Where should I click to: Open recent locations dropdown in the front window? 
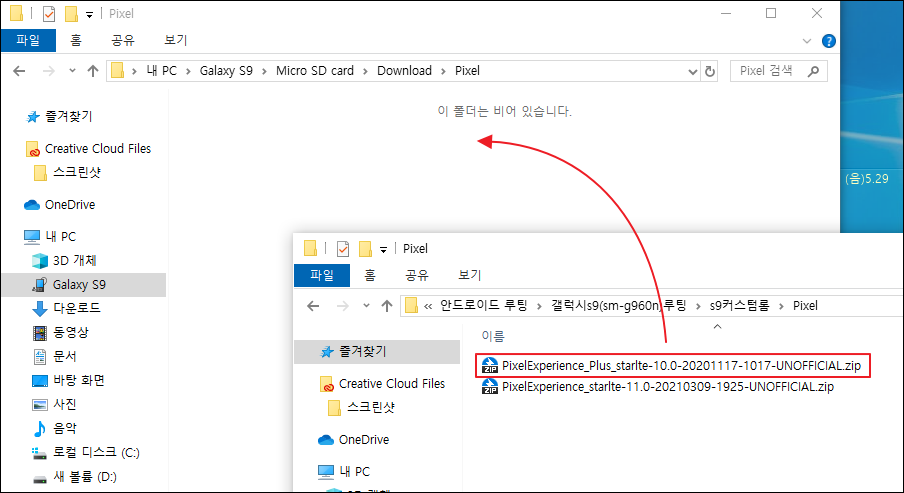pyautogui.click(x=366, y=306)
